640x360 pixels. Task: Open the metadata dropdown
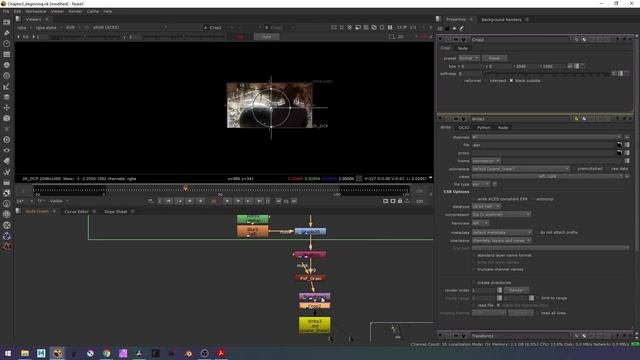coord(502,232)
